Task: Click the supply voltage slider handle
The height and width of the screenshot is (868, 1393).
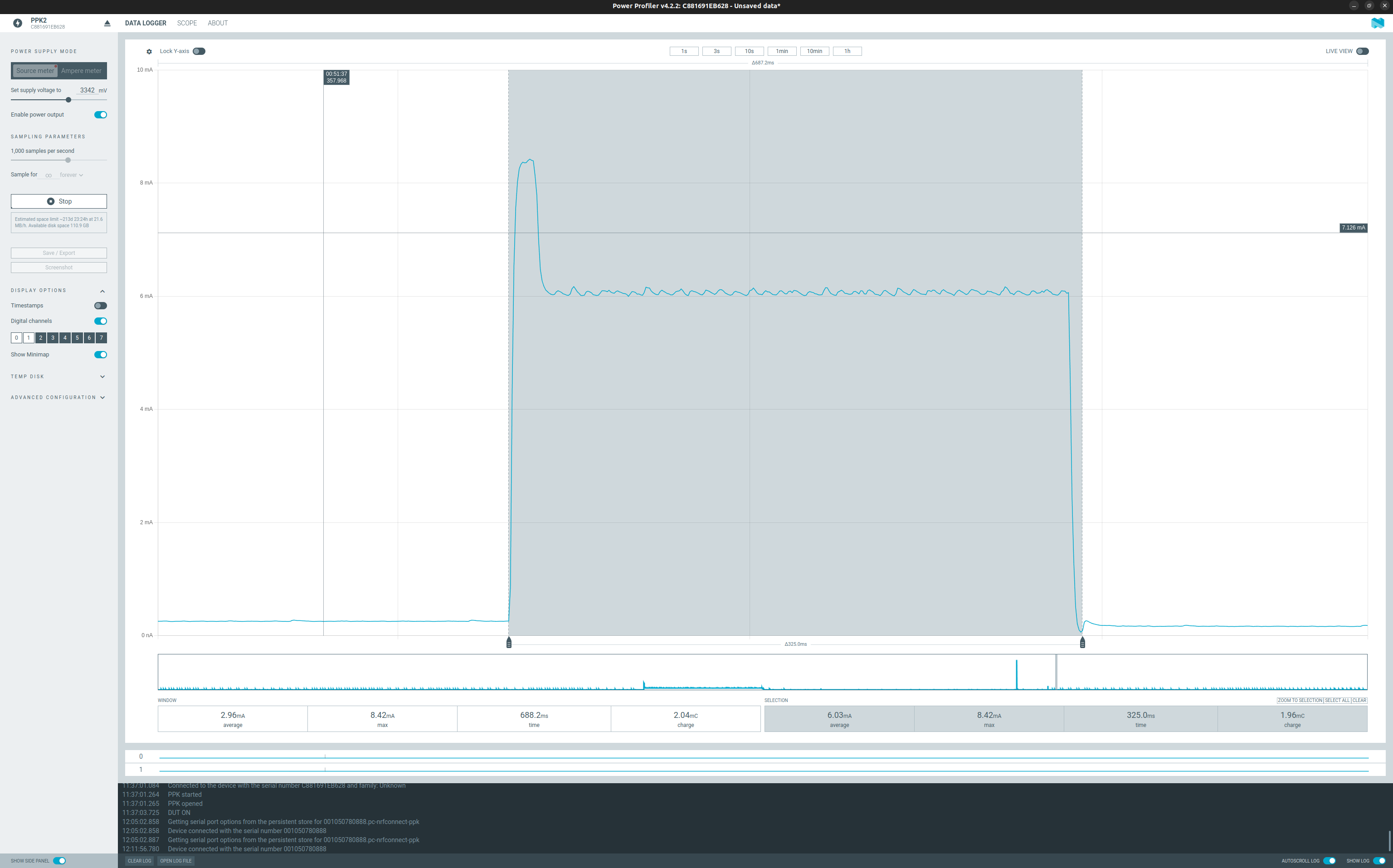Action: [68, 100]
